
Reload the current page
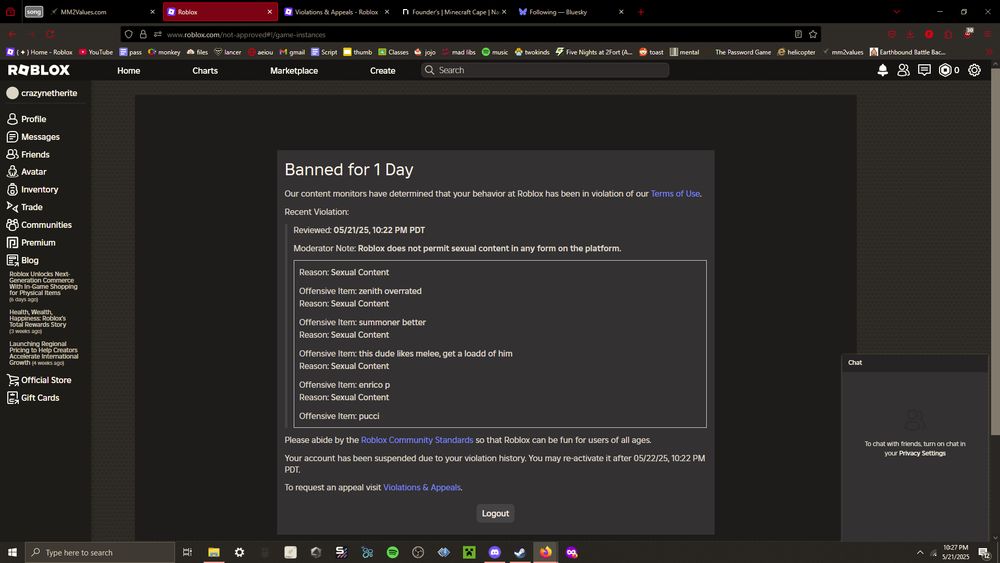[50, 34]
